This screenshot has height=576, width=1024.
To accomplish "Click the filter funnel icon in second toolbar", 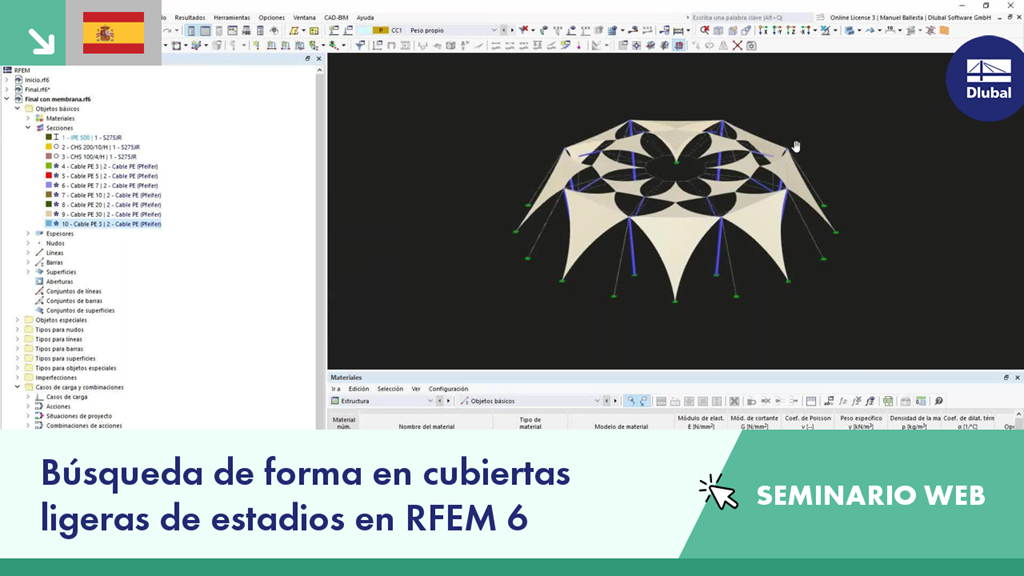I will (361, 46).
